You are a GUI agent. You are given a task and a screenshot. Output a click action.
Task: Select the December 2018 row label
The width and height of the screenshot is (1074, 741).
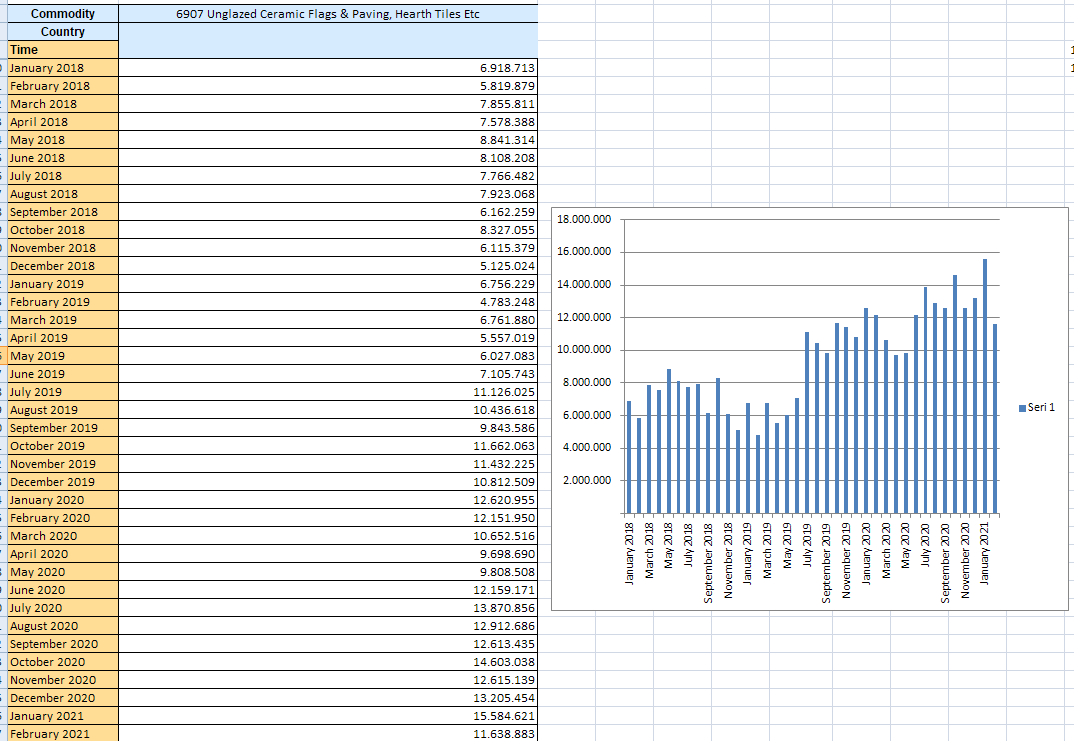click(x=63, y=266)
